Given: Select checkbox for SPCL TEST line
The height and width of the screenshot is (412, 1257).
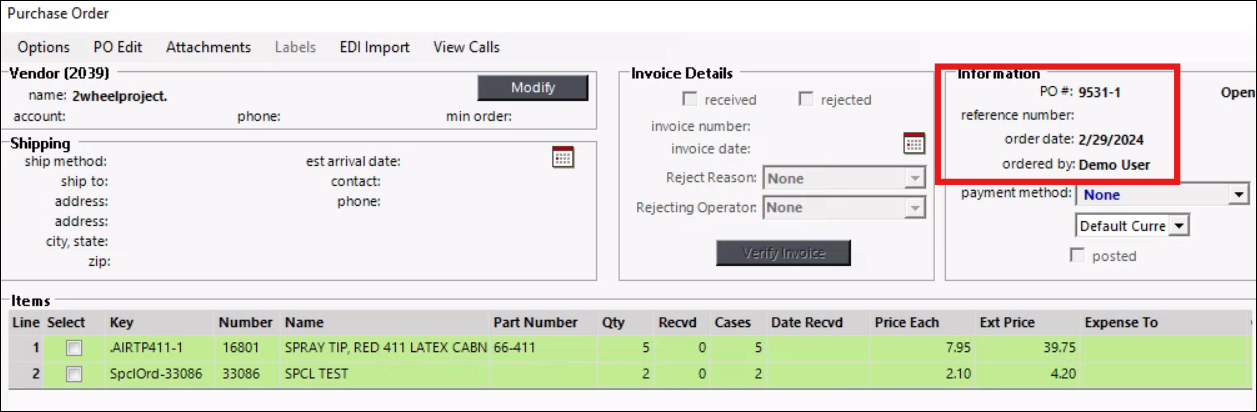Looking at the screenshot, I should [74, 373].
